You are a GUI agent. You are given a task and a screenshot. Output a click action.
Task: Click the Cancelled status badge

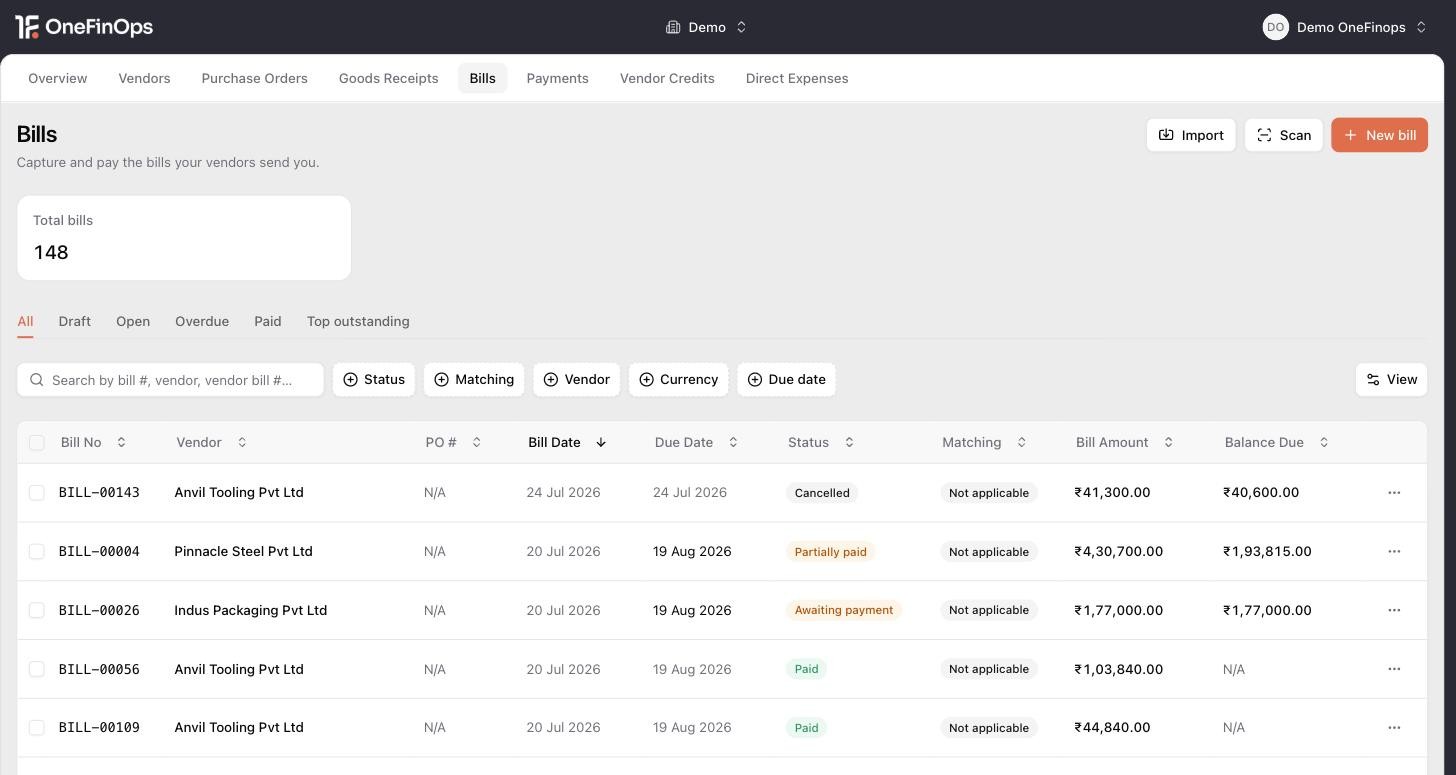pos(822,493)
